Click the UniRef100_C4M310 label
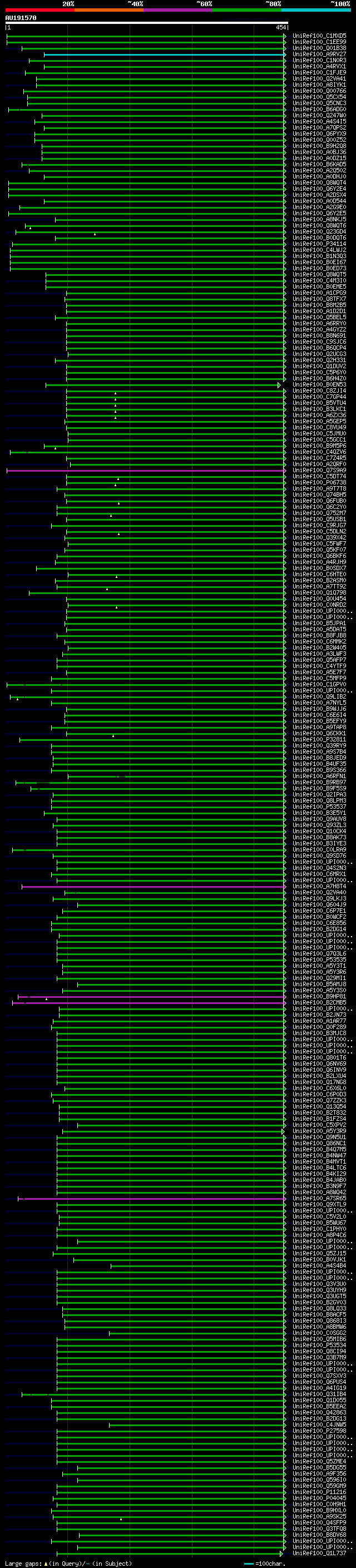This screenshot has width=356, height=1568. click(319, 280)
